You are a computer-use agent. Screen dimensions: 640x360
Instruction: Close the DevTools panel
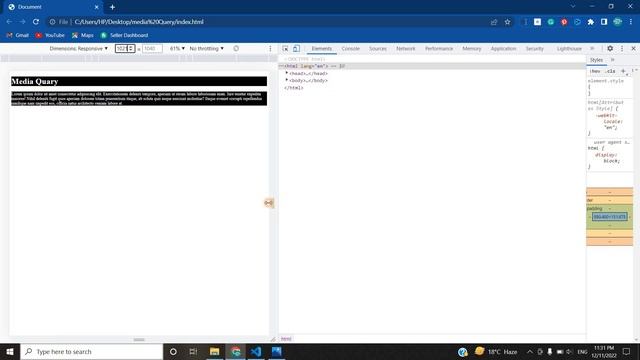click(x=633, y=48)
